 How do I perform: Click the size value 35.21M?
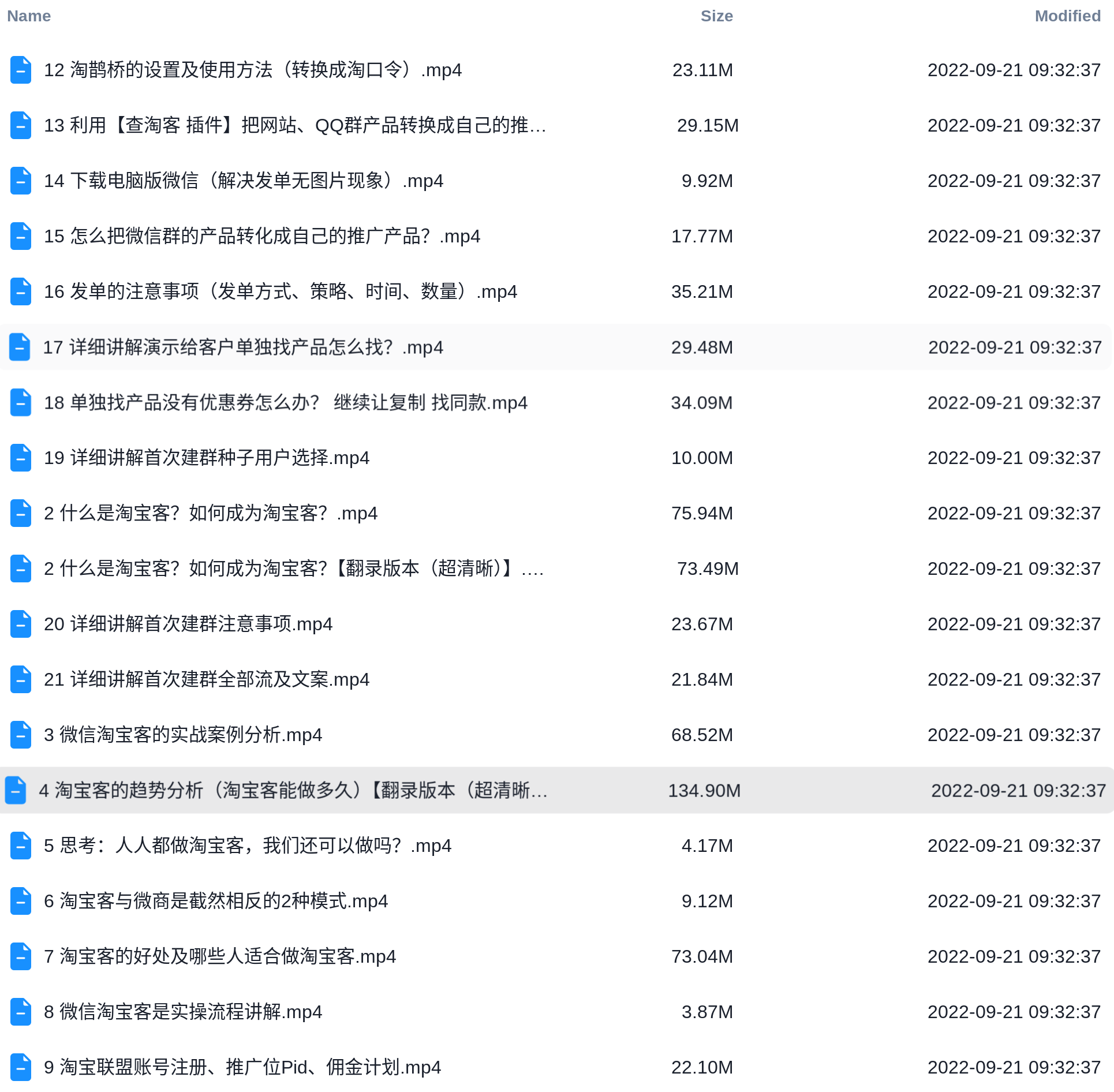click(x=702, y=291)
